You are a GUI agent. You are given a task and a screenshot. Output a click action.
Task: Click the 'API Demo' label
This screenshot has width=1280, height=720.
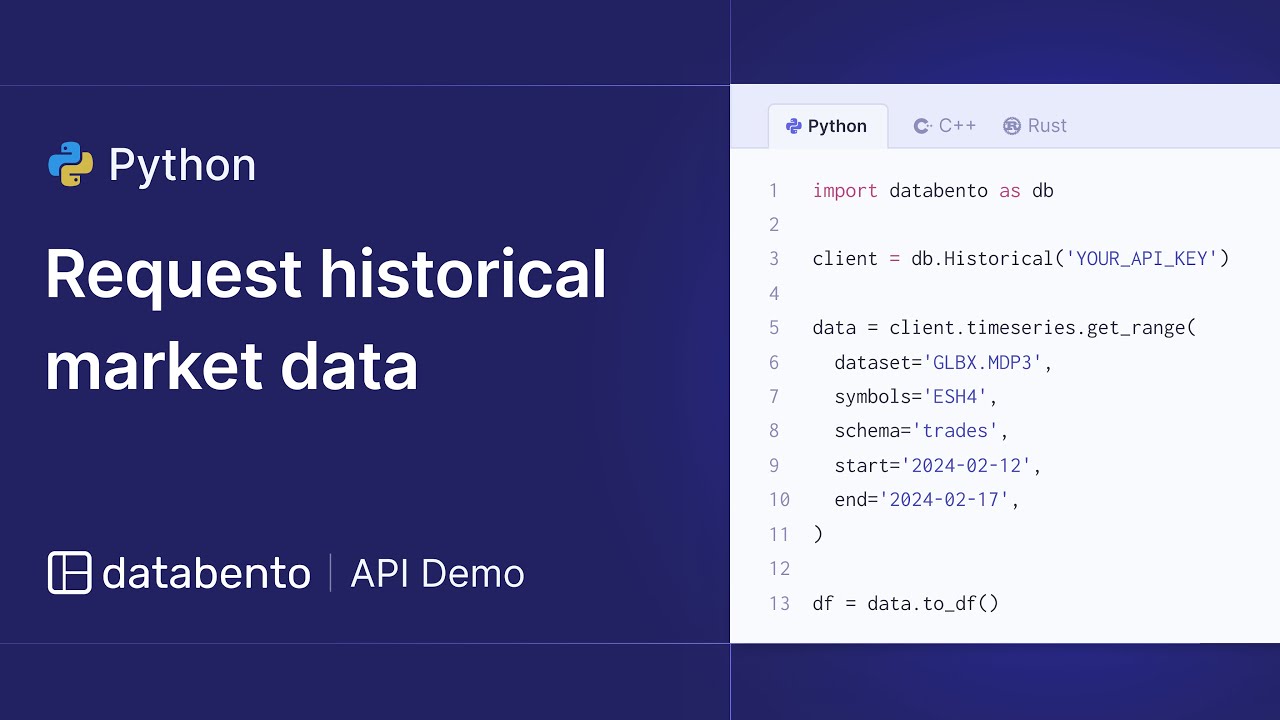437,573
